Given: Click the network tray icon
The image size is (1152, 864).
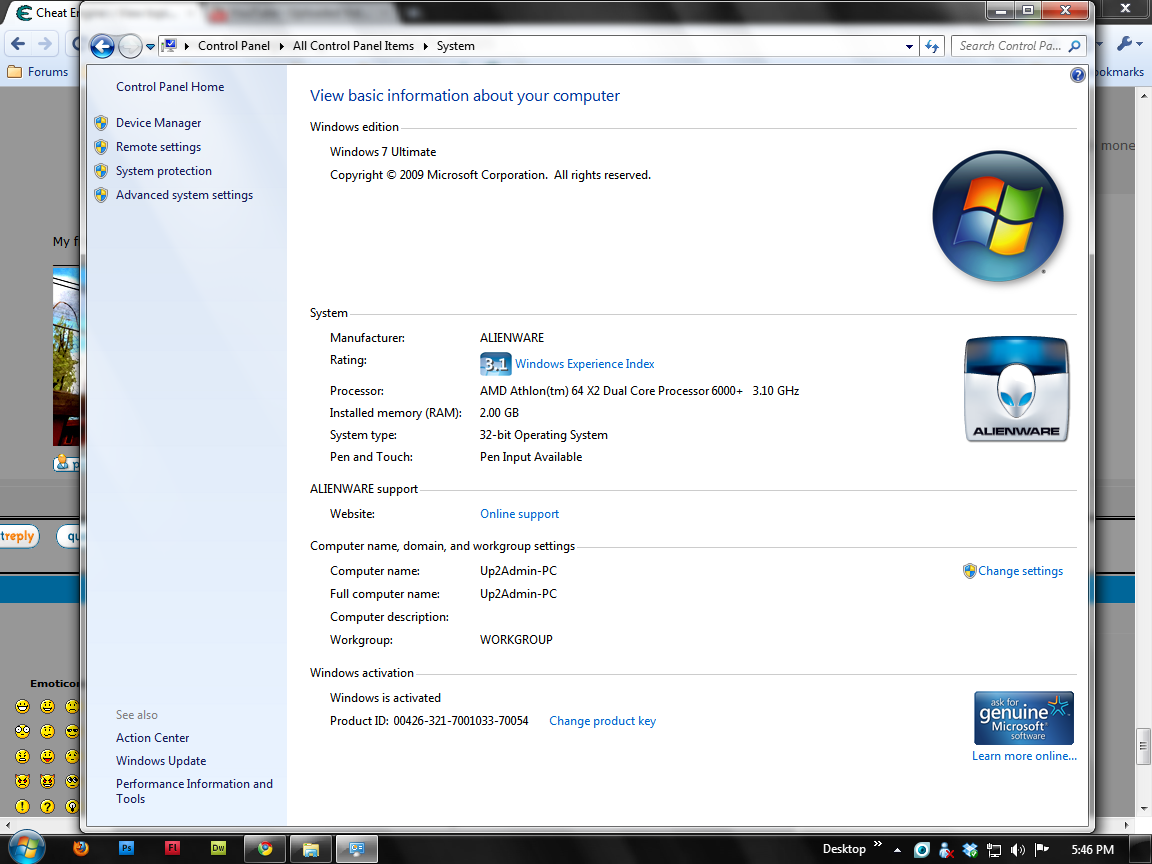Looking at the screenshot, I should coord(993,850).
